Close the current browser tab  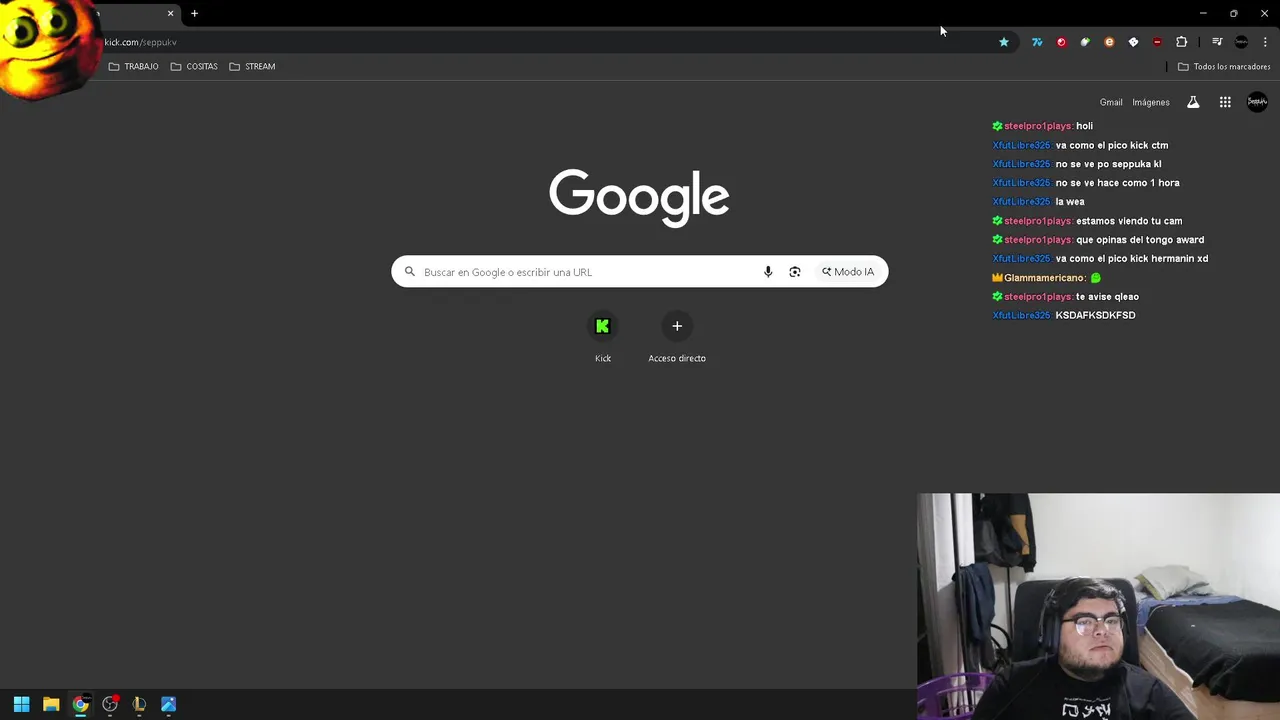(170, 13)
